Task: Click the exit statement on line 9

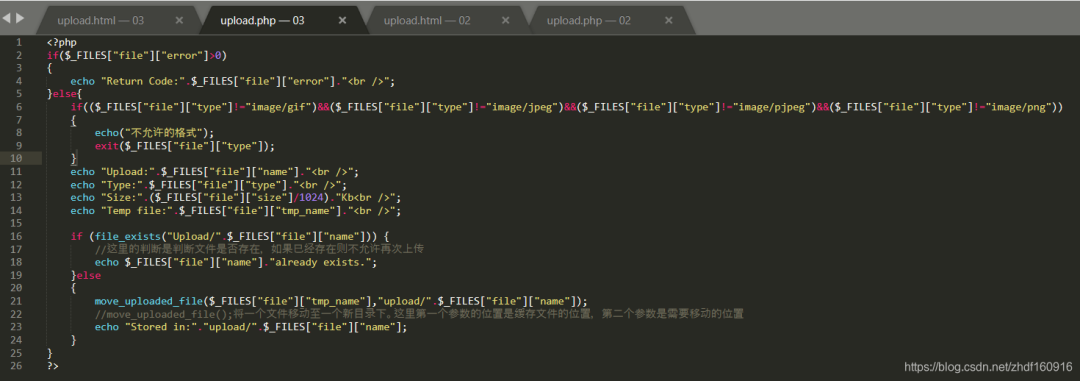Action: pos(106,146)
